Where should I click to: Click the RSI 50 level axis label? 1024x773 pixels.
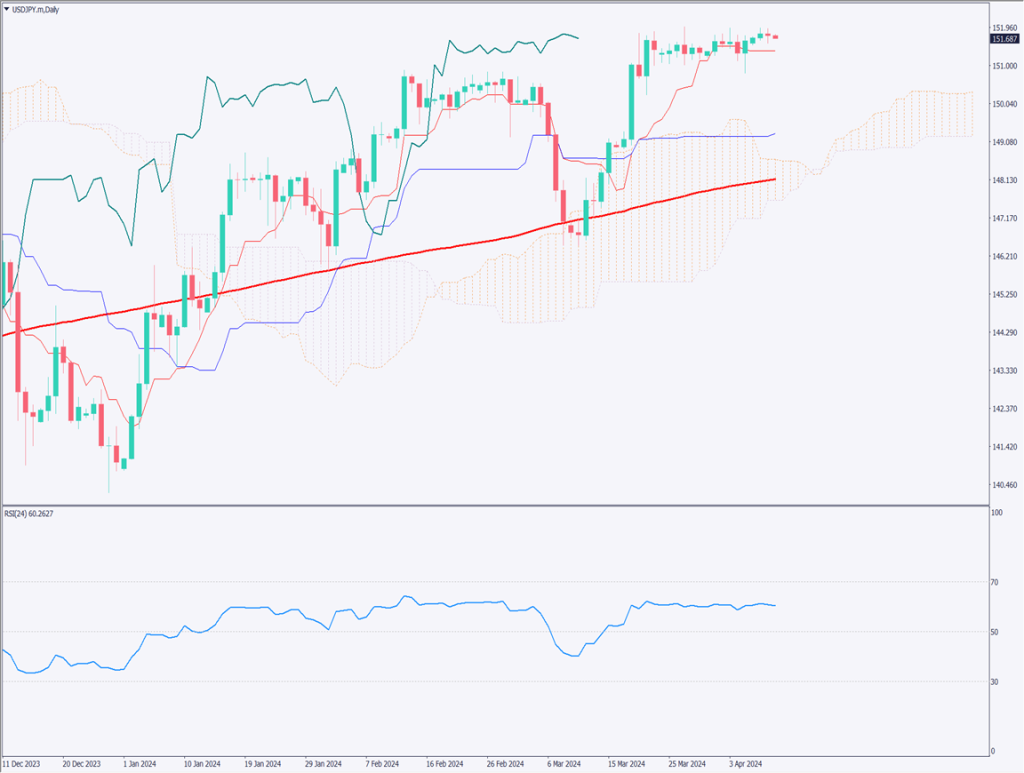coord(995,631)
